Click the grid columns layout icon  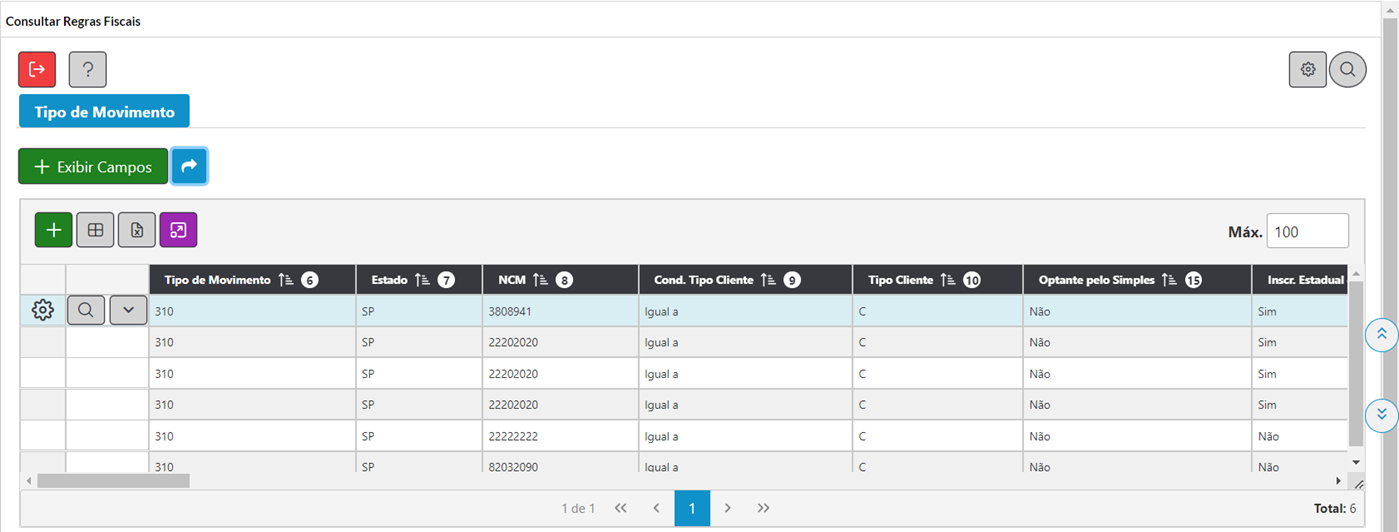(x=96, y=230)
